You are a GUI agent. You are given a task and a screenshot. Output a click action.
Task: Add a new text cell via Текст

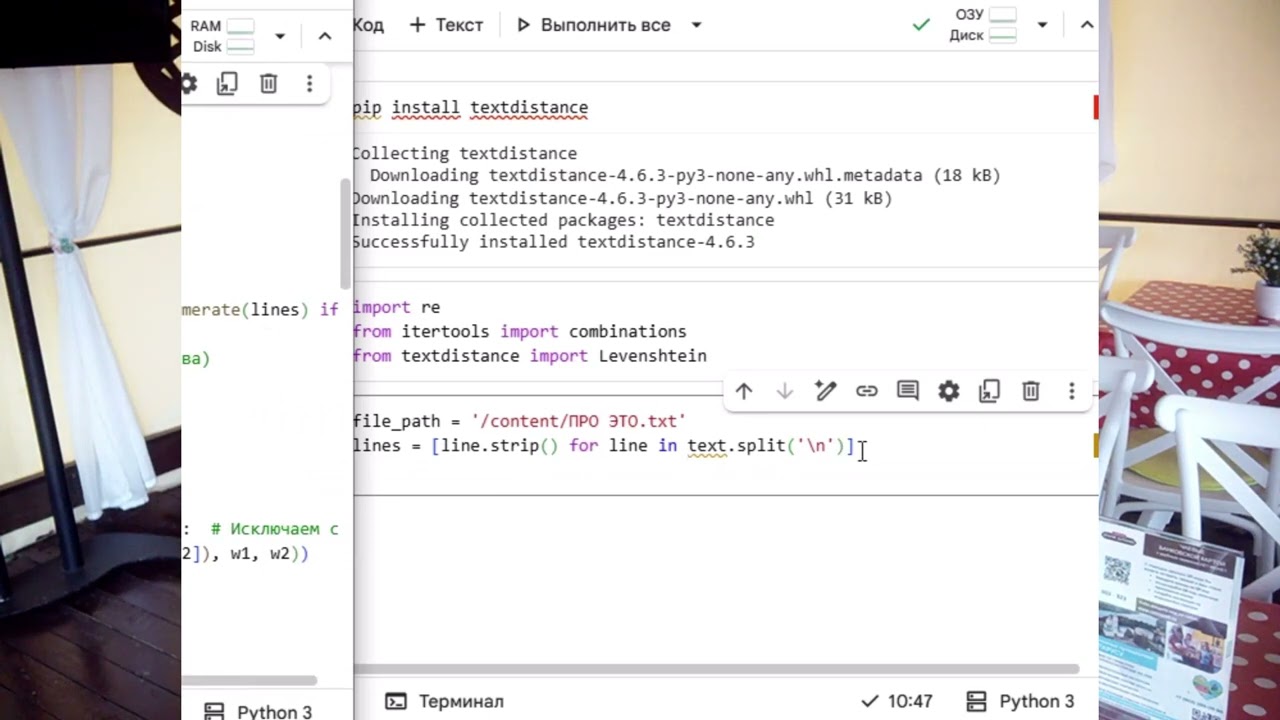coord(446,25)
